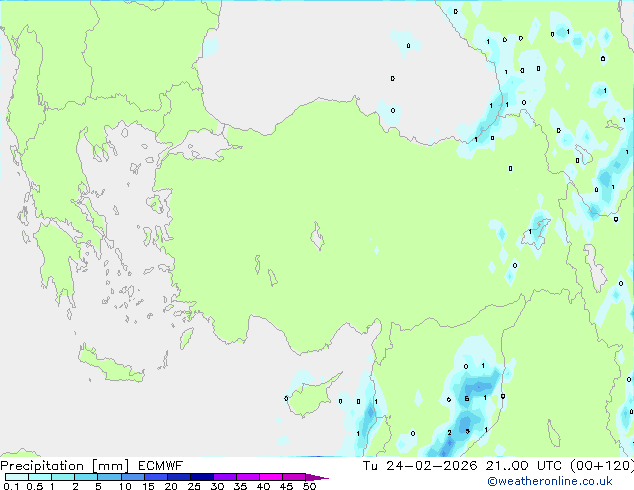Click the "25" legend scale label
Screen dimensions: 634x490
pyautogui.click(x=194, y=486)
